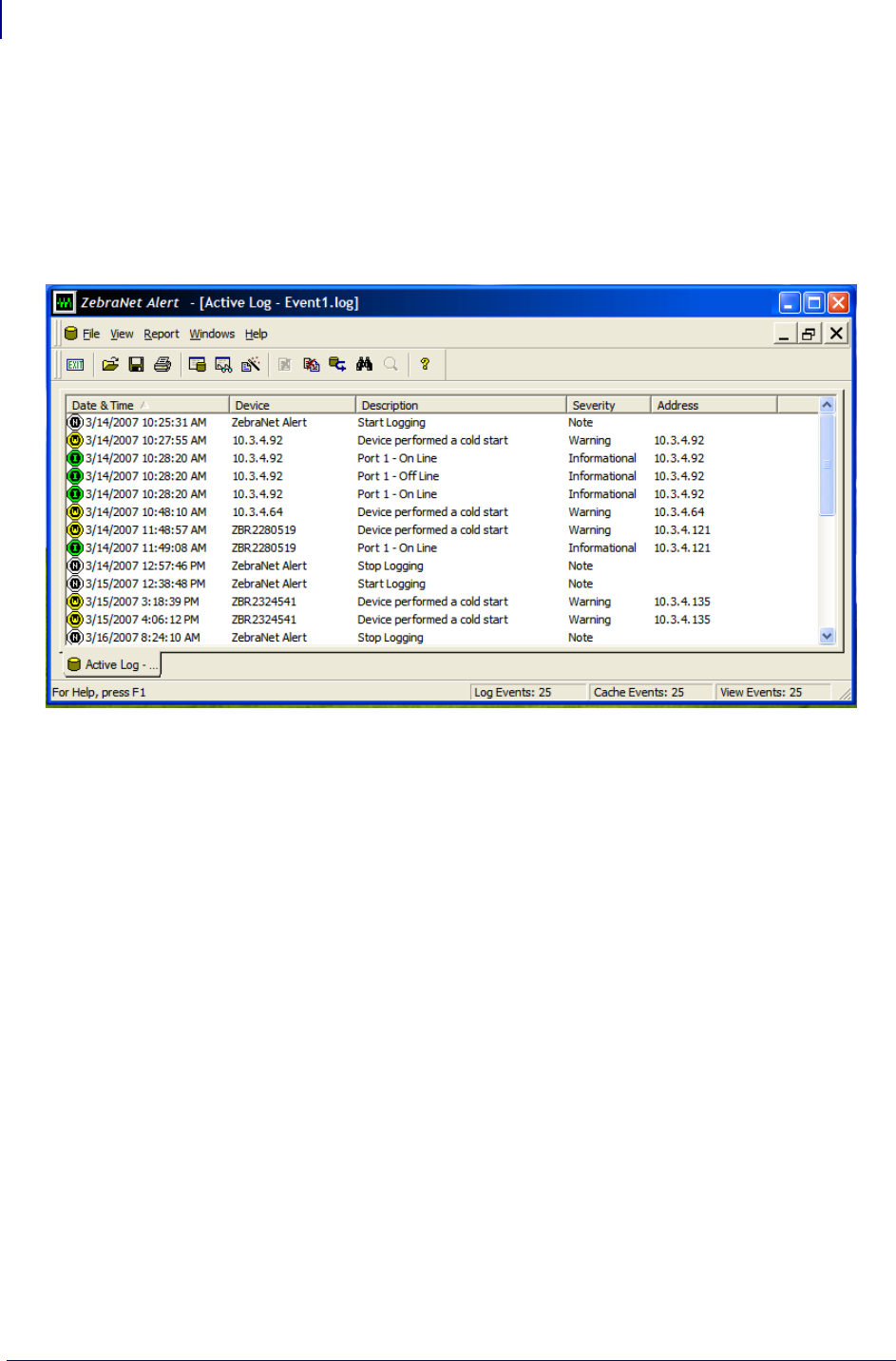Open the View menu
Image resolution: width=896 pixels, height=1361 pixels.
pyautogui.click(x=122, y=334)
